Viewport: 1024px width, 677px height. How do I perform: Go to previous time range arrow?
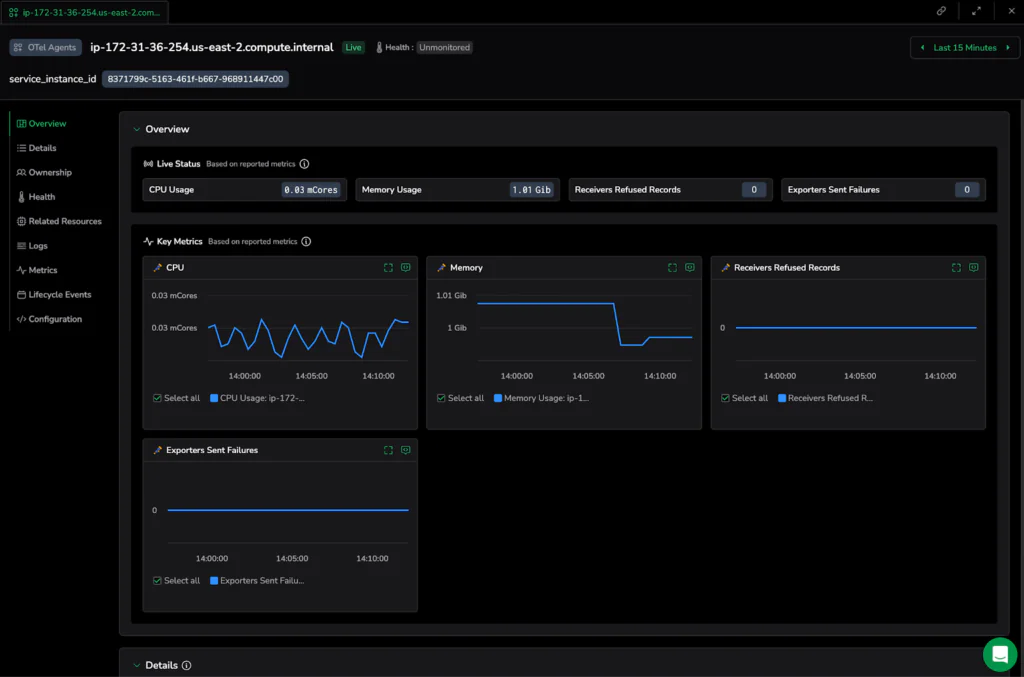922,48
